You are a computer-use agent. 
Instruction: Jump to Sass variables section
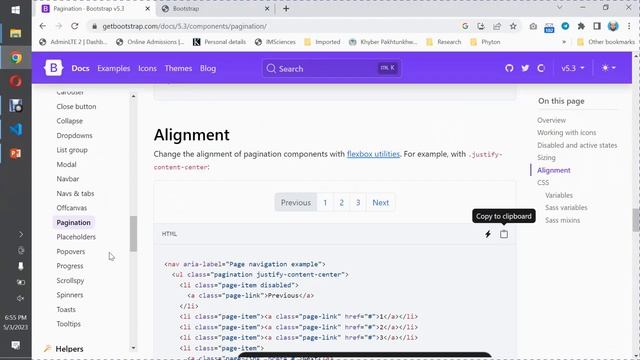click(566, 207)
